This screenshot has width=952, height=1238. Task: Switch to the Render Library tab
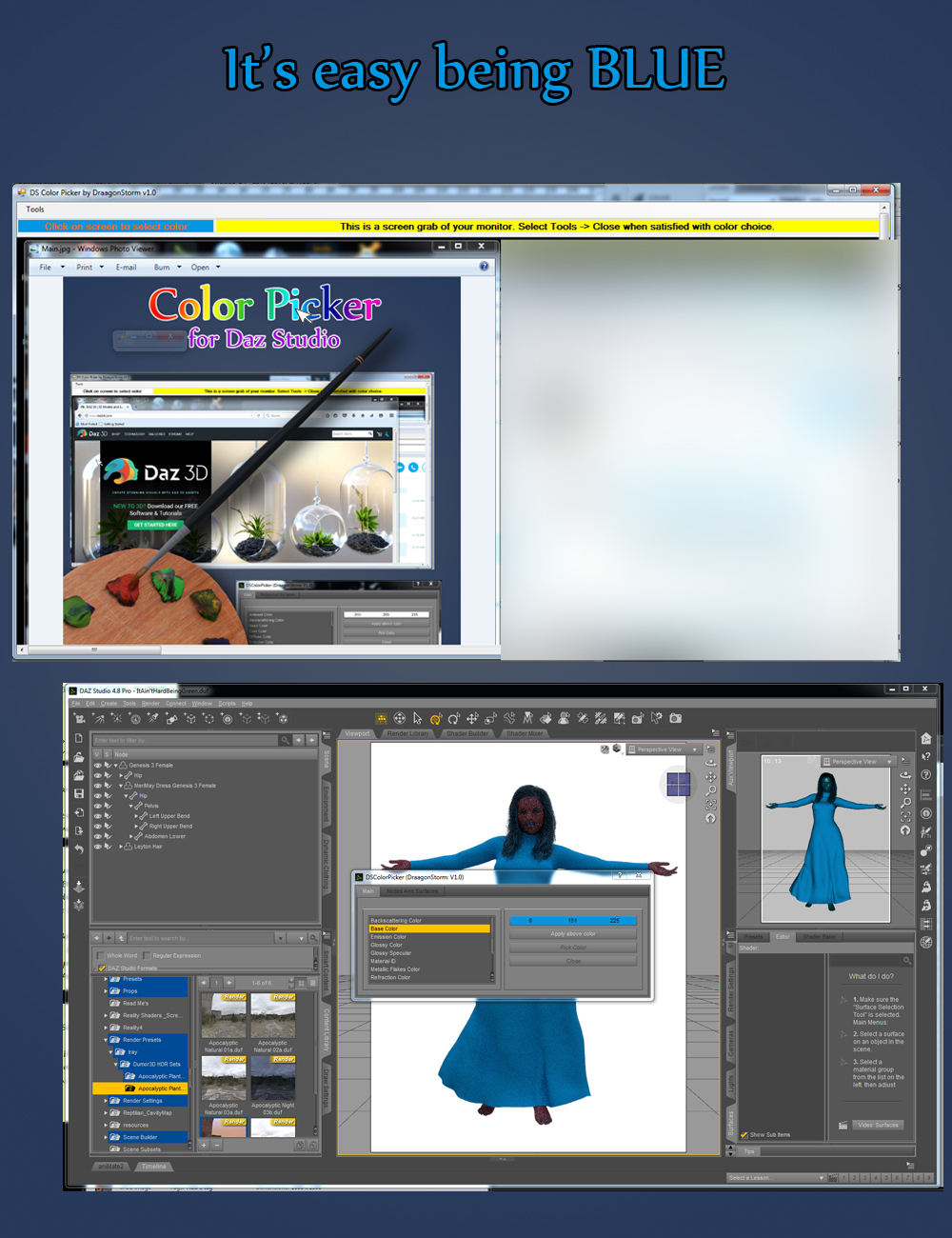[407, 733]
